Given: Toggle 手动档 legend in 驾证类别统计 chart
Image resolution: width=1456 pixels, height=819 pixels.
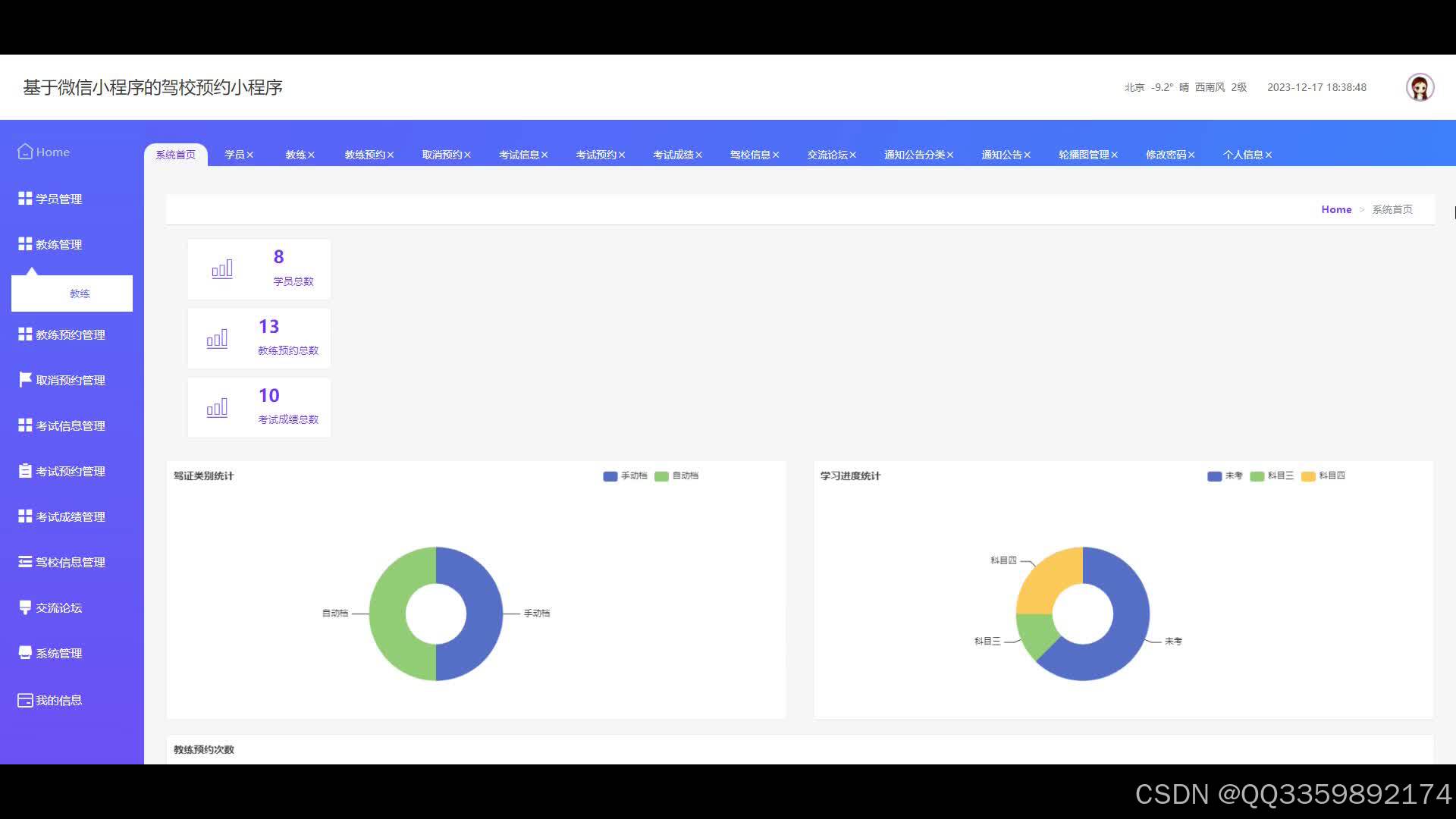Looking at the screenshot, I should click(625, 476).
